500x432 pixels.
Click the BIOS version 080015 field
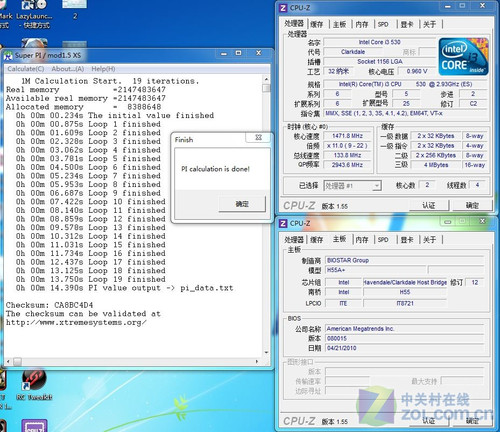(x=404, y=338)
